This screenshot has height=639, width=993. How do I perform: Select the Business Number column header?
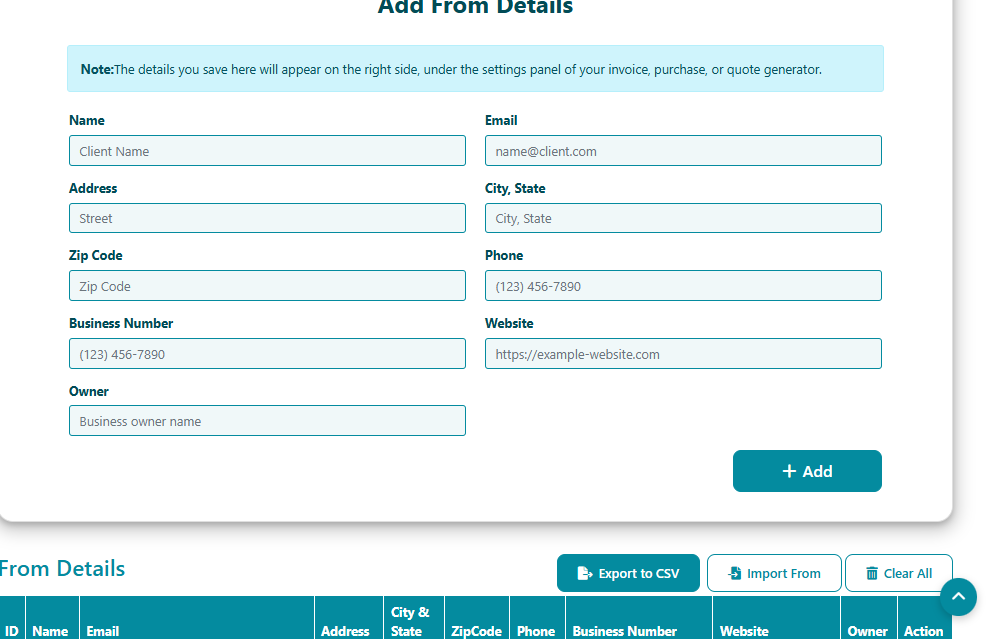click(625, 631)
